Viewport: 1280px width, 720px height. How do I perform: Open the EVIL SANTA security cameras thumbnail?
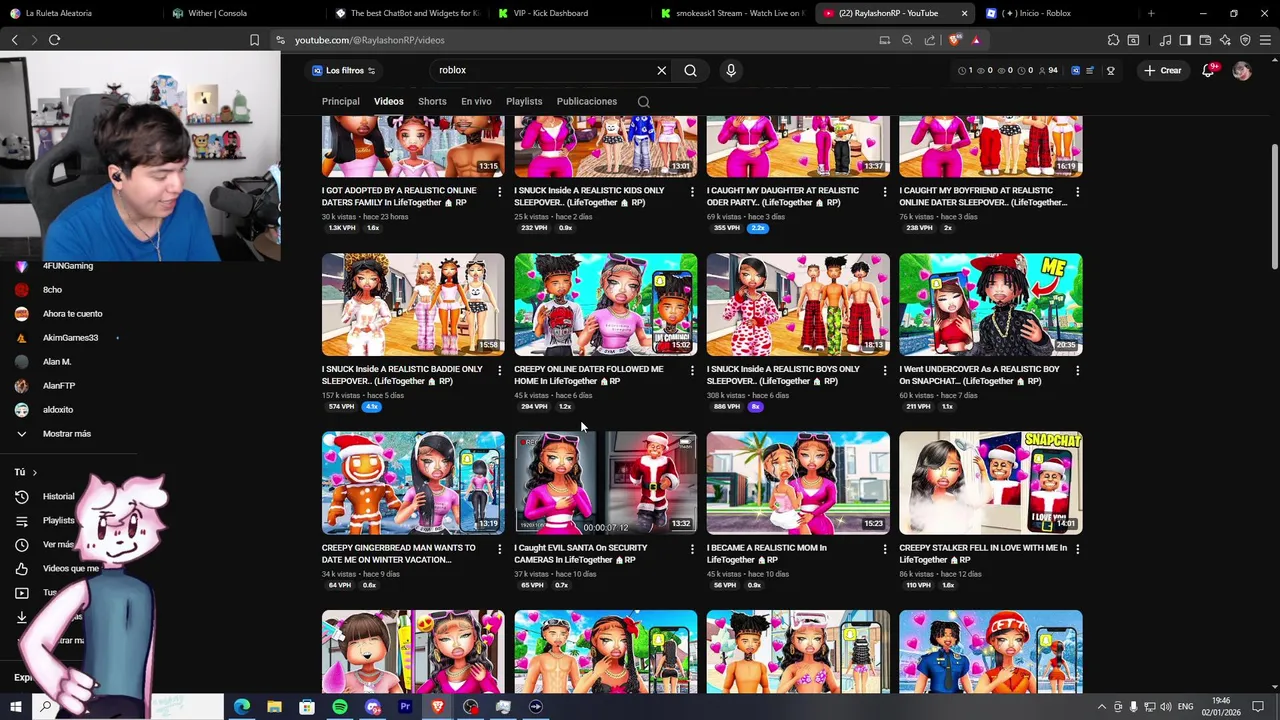605,483
